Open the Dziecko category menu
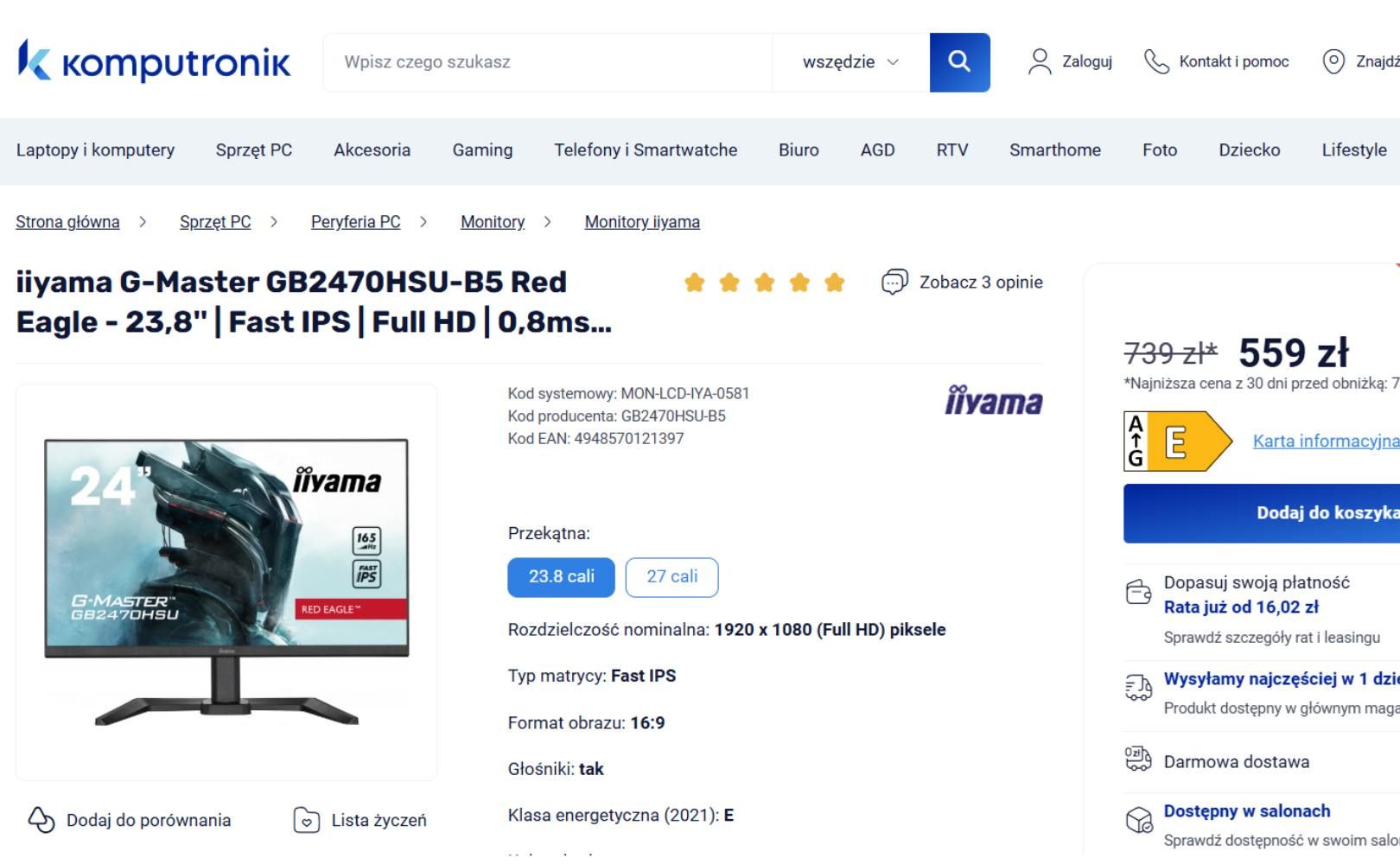Image resolution: width=1400 pixels, height=864 pixels. click(1250, 150)
